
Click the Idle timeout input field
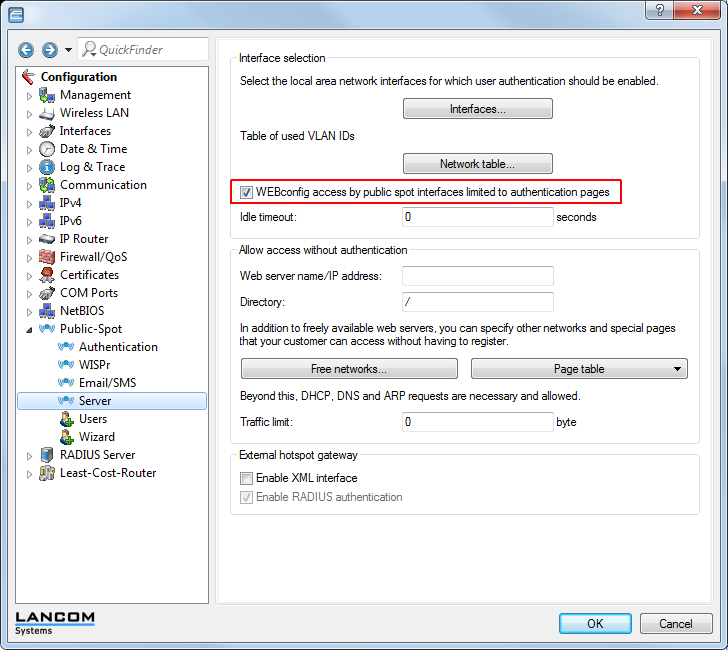click(x=478, y=217)
